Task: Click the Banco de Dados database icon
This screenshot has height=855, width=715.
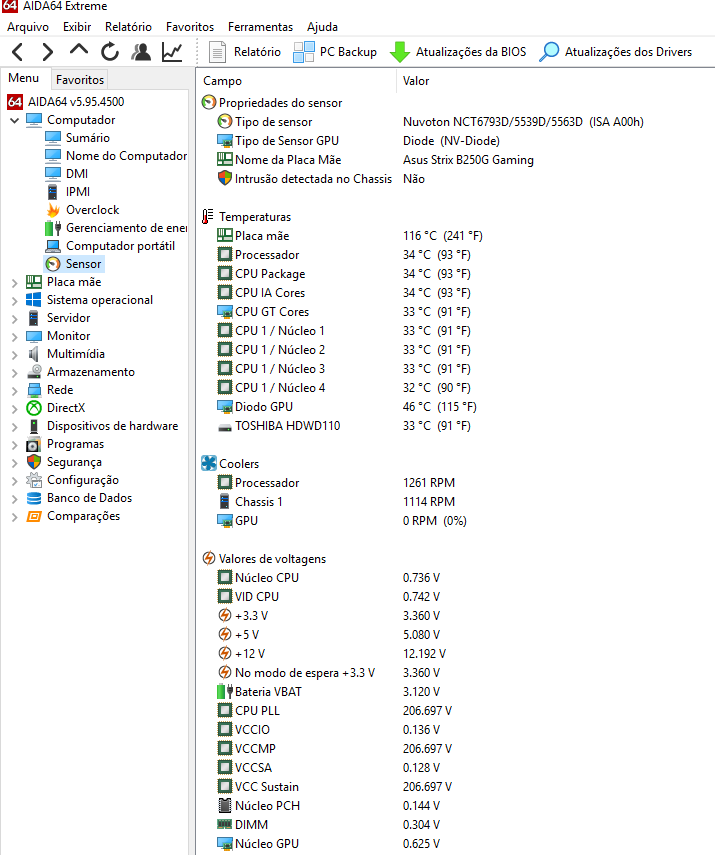Action: click(x=34, y=498)
